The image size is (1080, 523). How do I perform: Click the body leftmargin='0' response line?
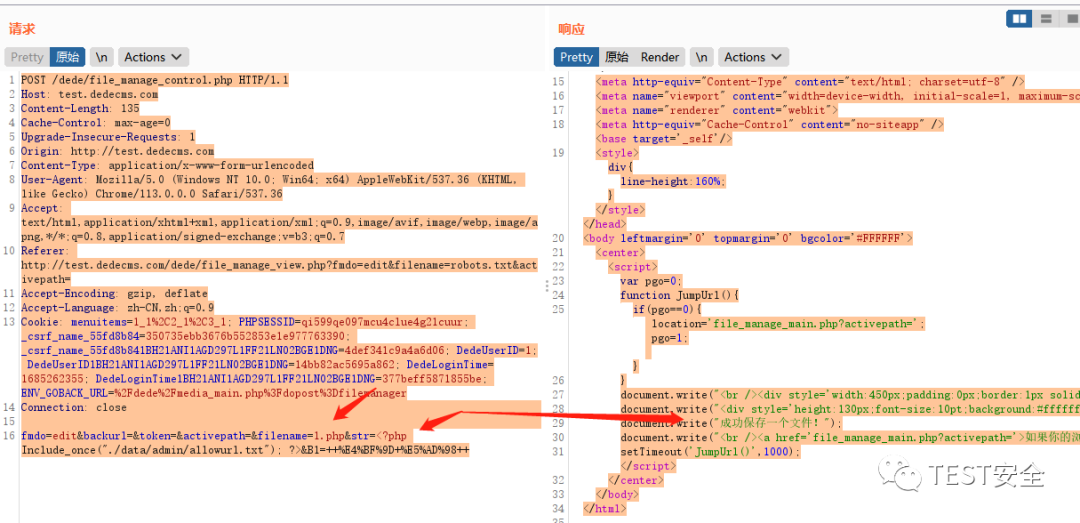point(748,238)
